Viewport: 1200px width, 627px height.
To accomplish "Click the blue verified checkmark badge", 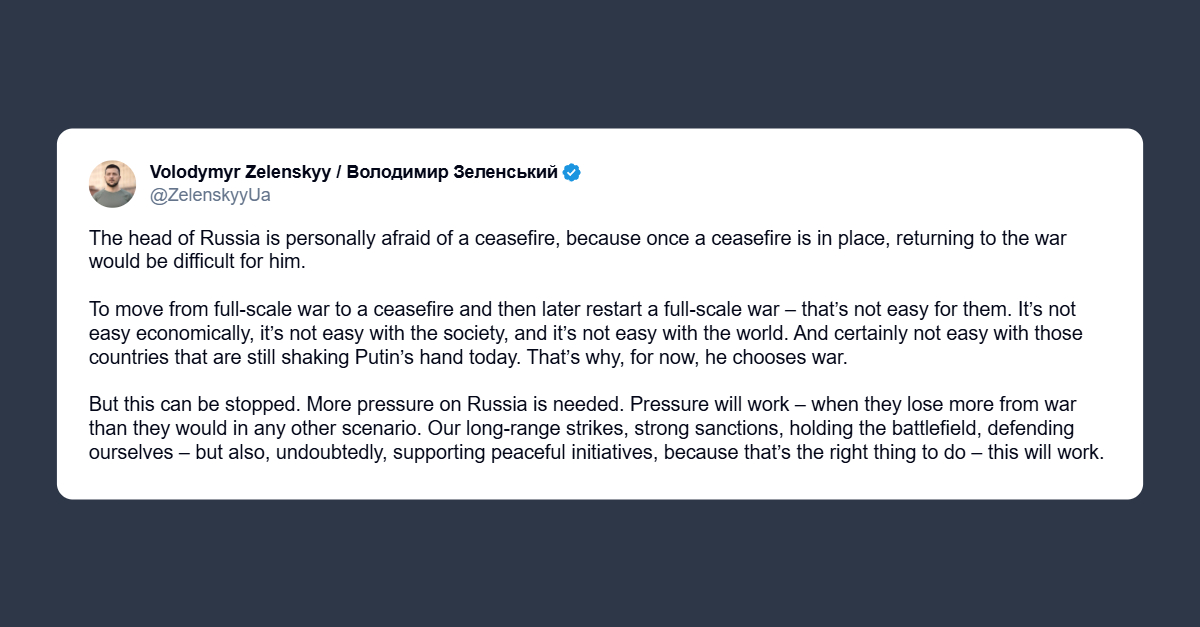I will coord(572,172).
